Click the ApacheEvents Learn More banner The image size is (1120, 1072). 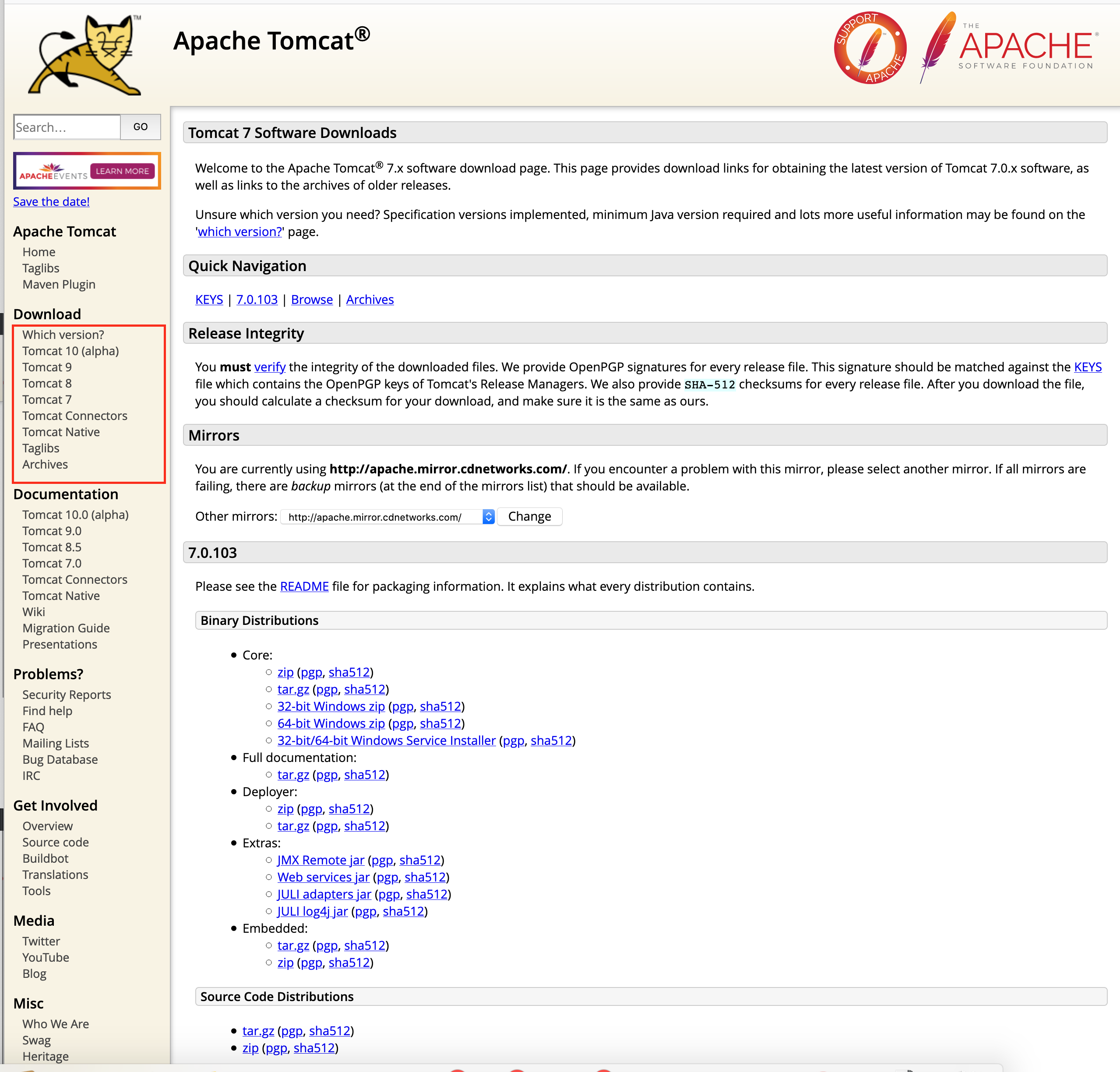(87, 171)
